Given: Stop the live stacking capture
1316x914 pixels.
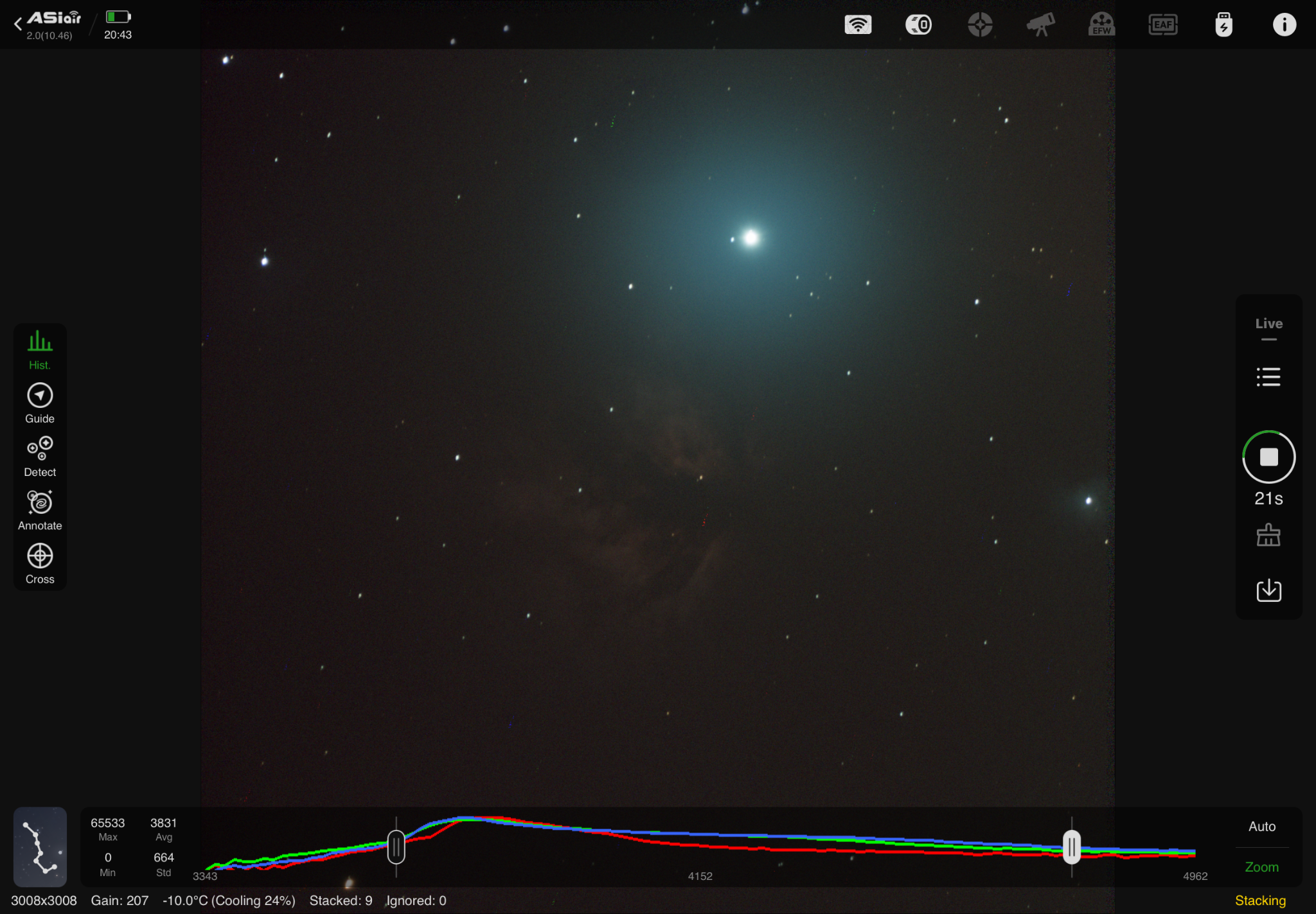Looking at the screenshot, I should point(1269,457).
